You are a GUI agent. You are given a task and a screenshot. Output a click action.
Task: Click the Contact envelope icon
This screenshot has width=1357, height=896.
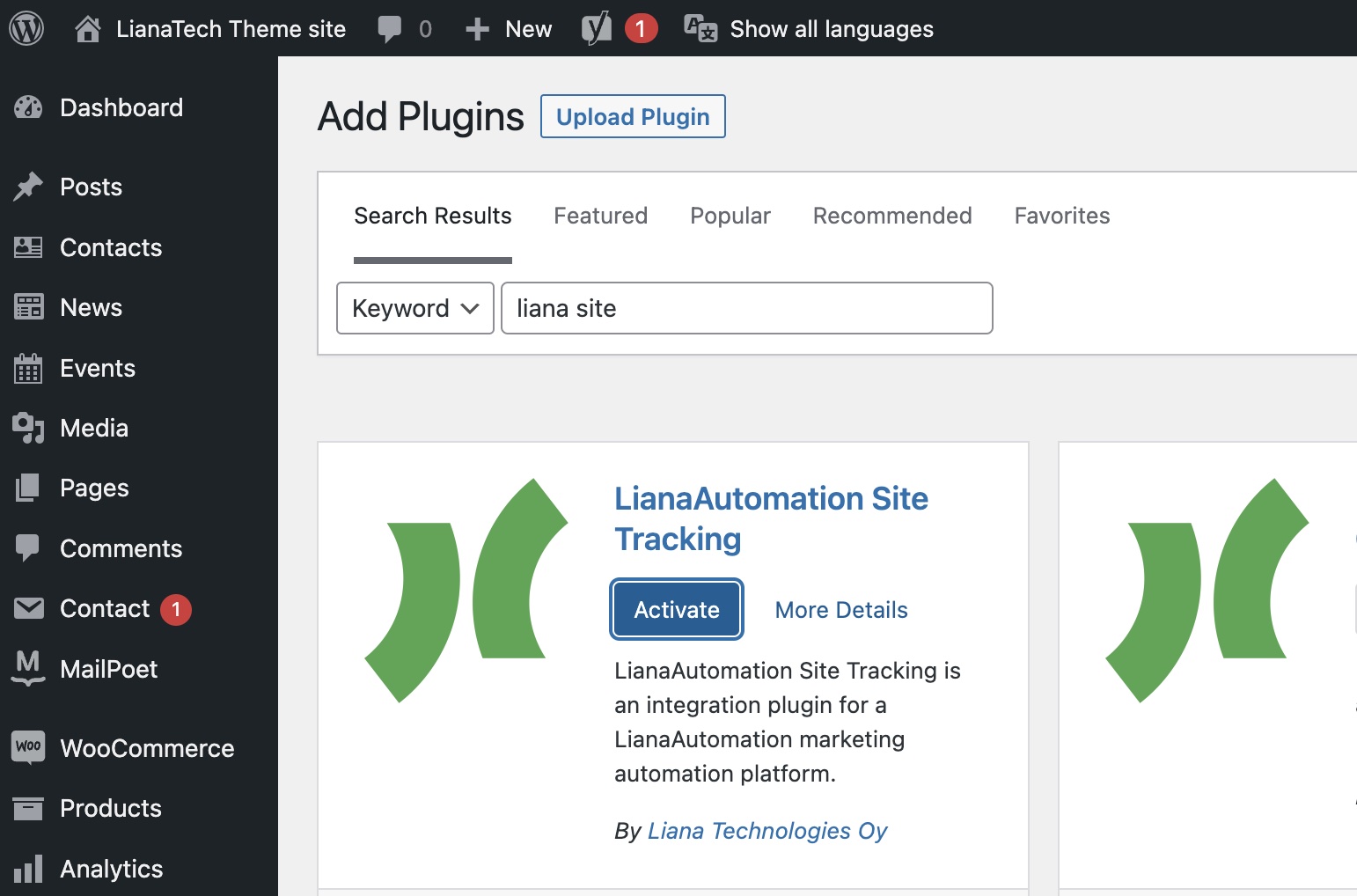click(x=28, y=608)
